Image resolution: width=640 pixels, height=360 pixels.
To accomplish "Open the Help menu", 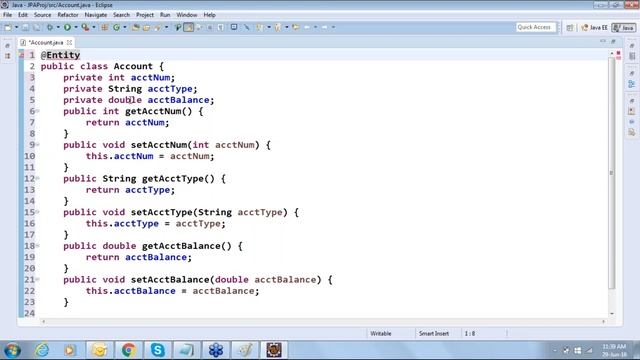I will coord(209,15).
